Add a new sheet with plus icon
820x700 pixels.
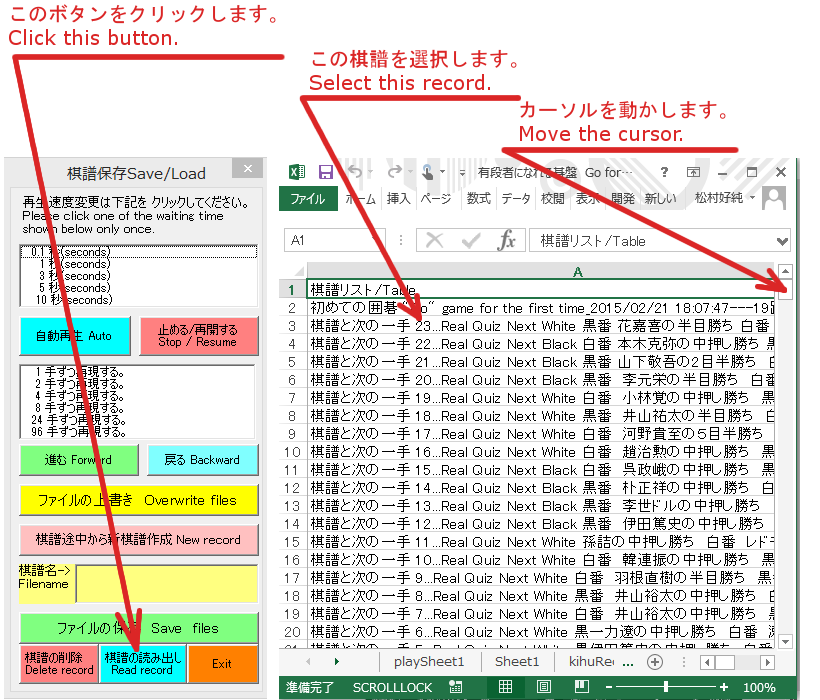click(655, 662)
